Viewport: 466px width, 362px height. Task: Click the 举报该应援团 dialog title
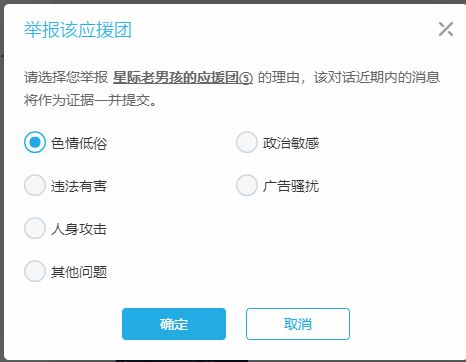coord(78,30)
